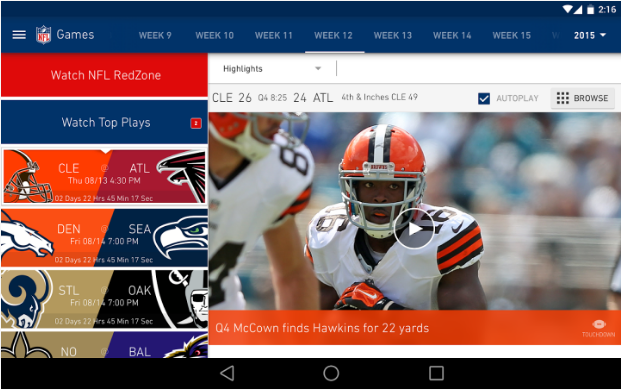621x390 pixels.
Task: Tap the Android back navigation button
Action: [227, 373]
